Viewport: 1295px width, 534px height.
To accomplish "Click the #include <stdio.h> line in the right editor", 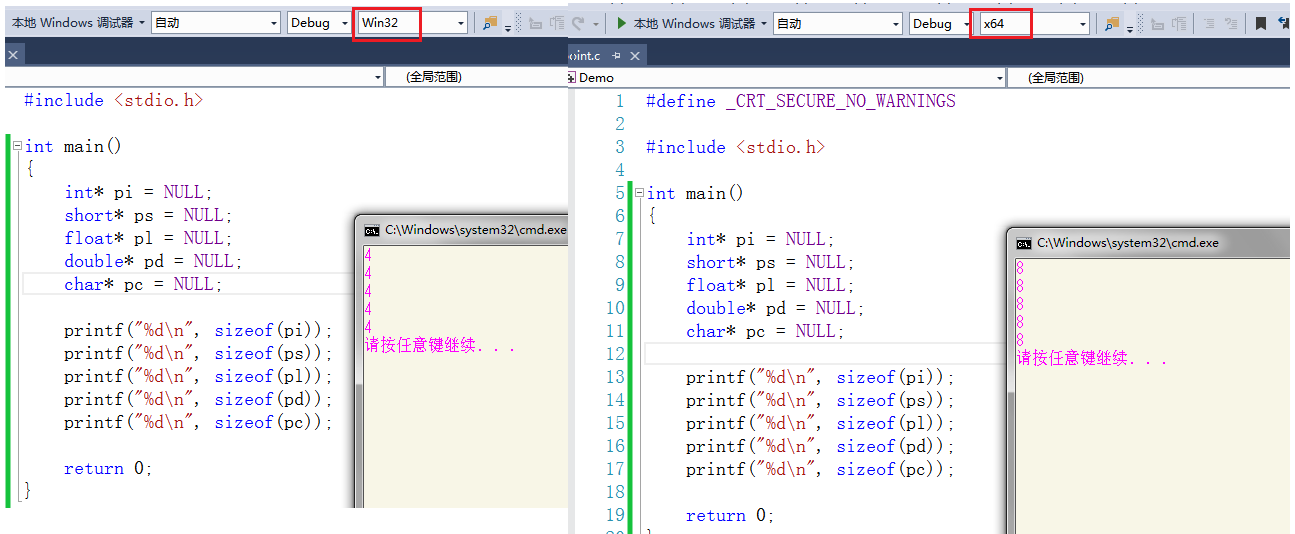I will 736,147.
